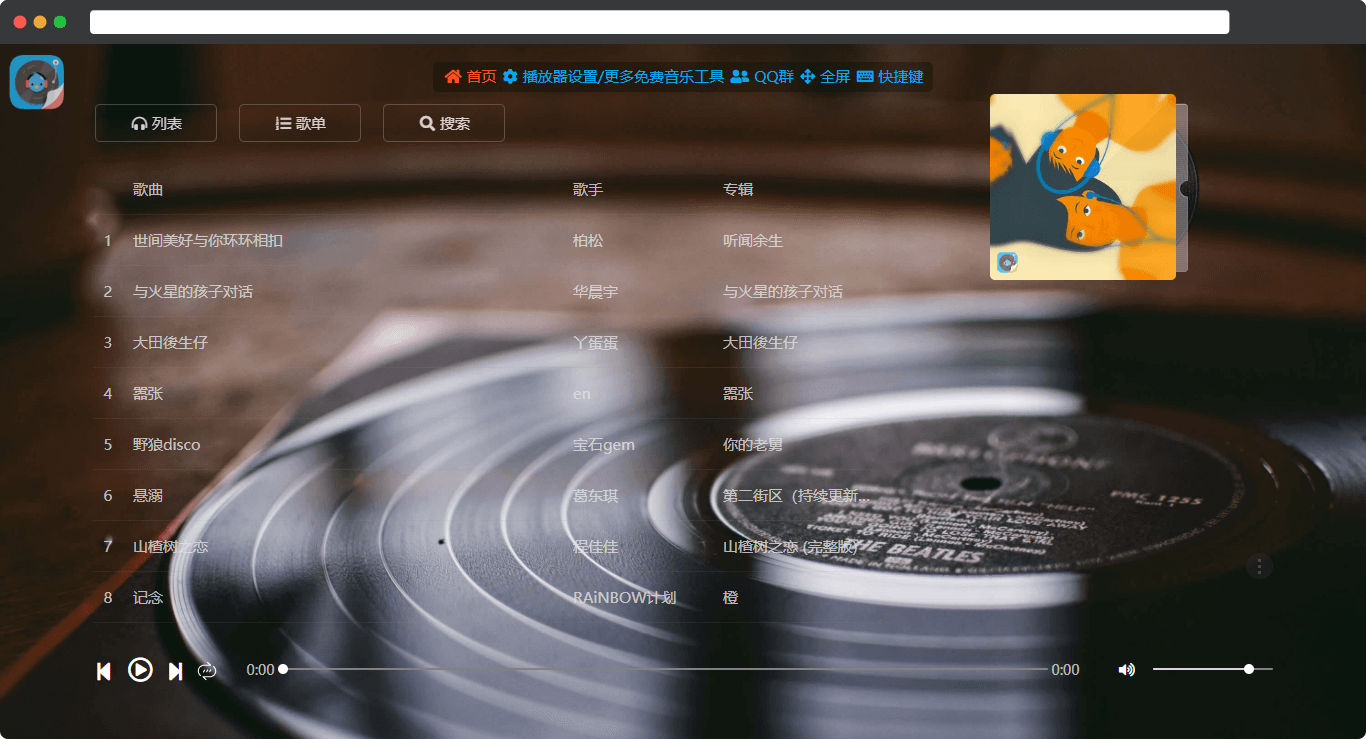Screen dimensions: 1366x739
Task: Switch to 歌单 playlist tab
Action: tap(300, 123)
